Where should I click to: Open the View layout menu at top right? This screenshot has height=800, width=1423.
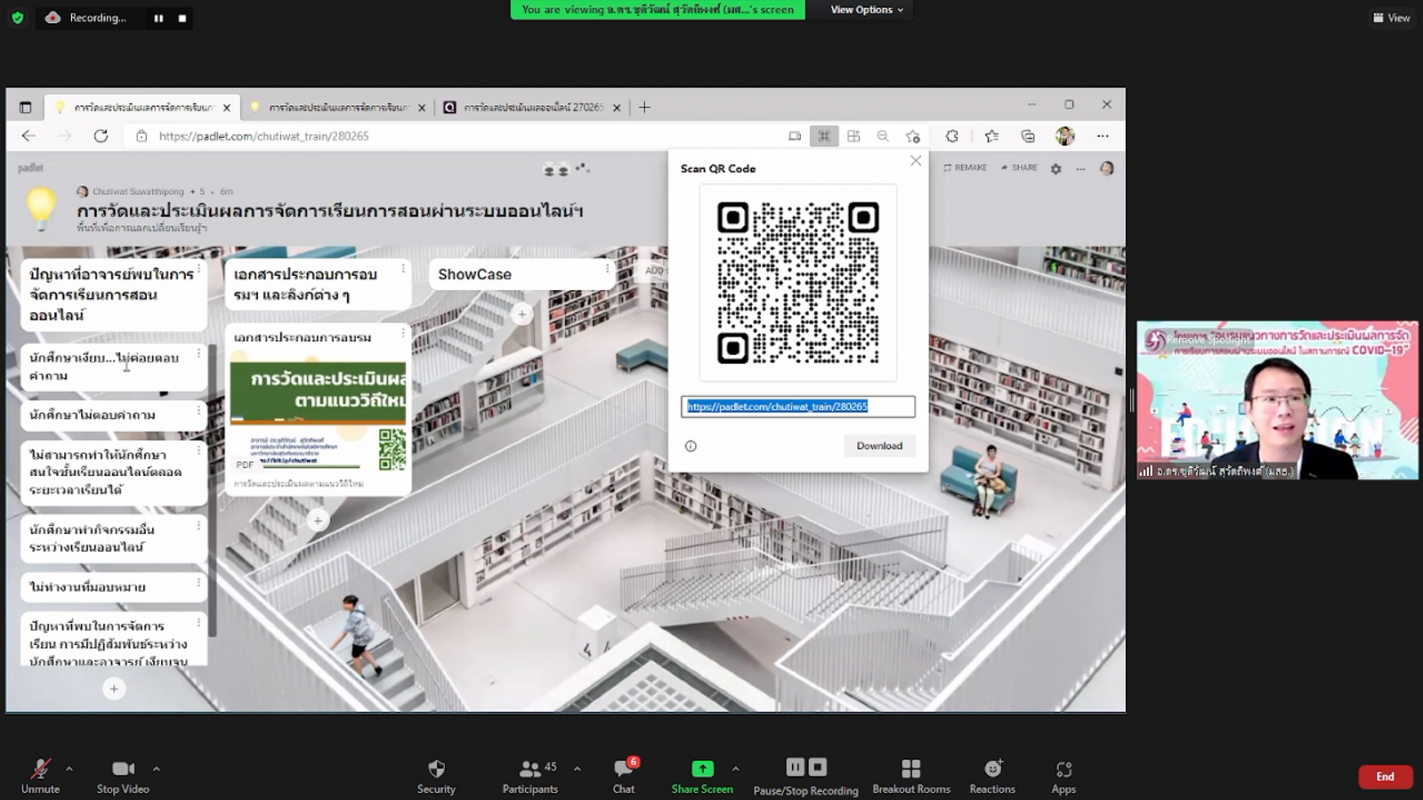click(1392, 18)
